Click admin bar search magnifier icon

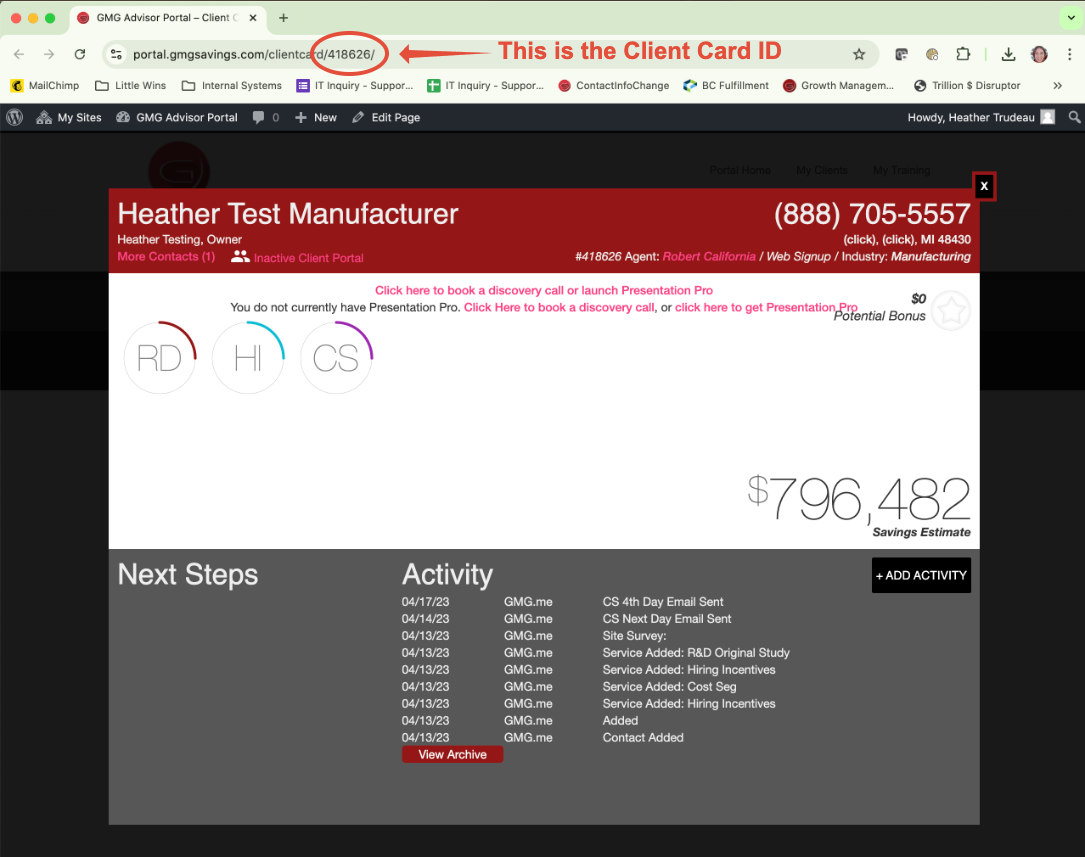click(1074, 118)
